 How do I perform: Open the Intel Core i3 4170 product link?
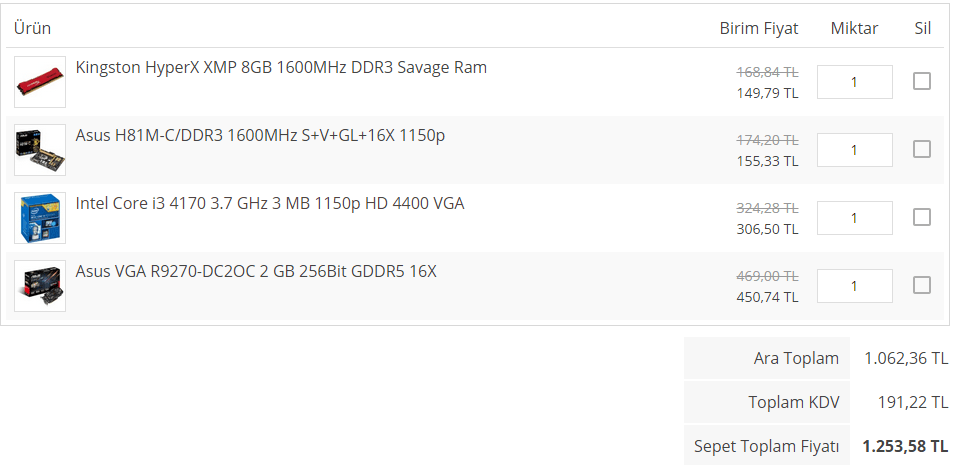(x=270, y=203)
